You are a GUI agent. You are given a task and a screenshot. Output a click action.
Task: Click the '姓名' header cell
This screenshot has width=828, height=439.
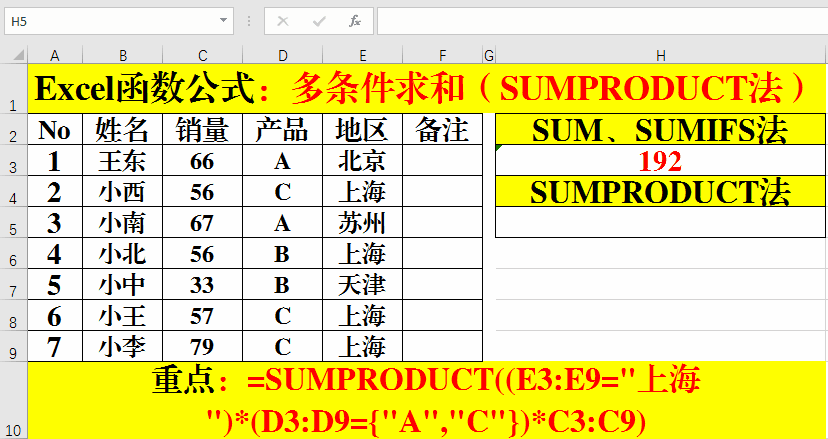pyautogui.click(x=123, y=129)
